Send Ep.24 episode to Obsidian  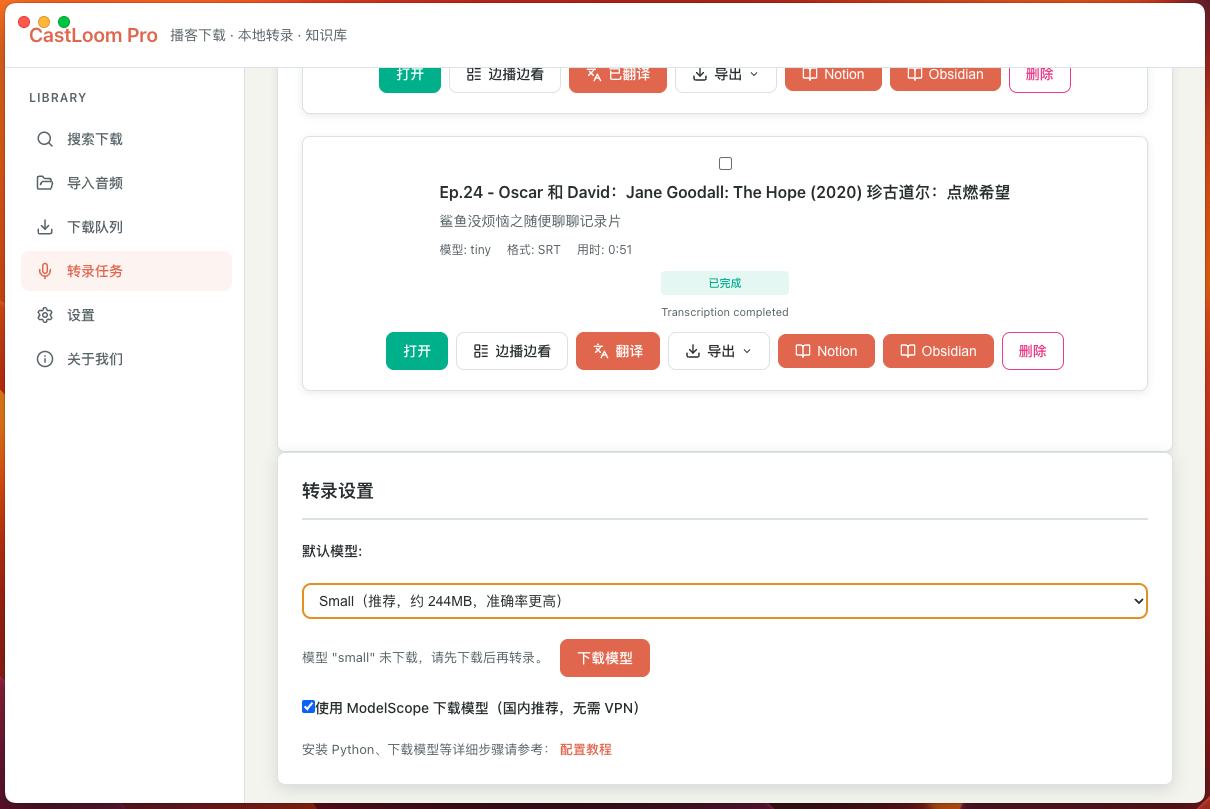tap(938, 351)
